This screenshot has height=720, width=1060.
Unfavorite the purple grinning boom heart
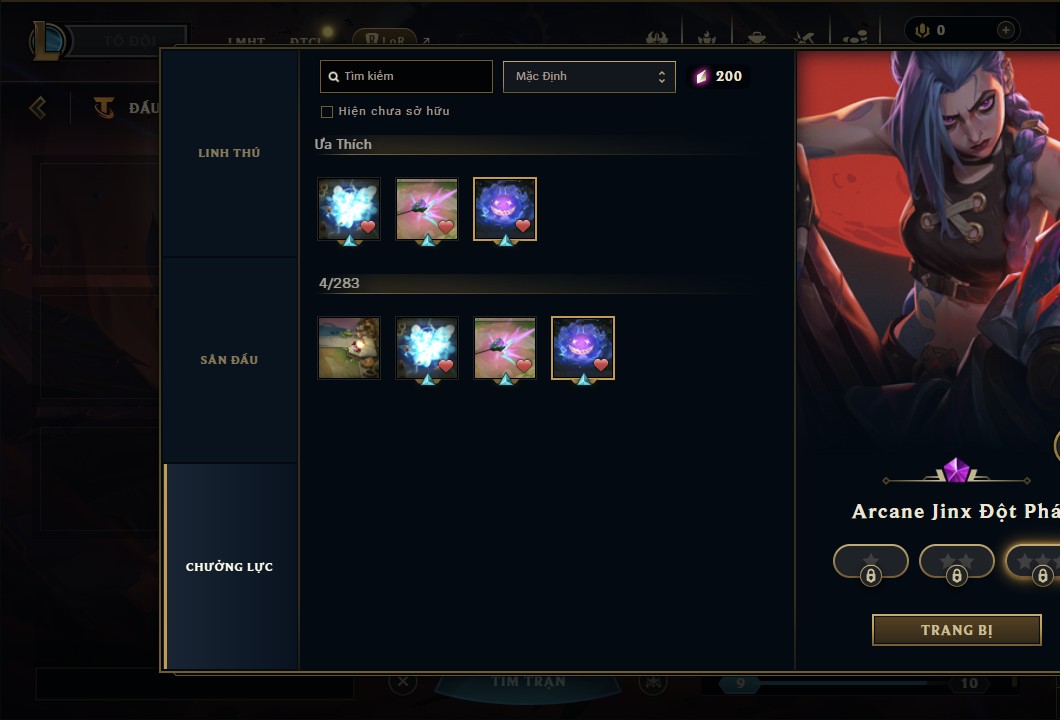click(x=523, y=226)
